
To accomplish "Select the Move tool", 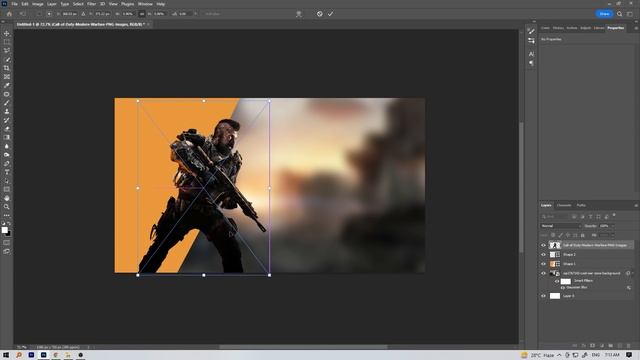I will pos(7,33).
